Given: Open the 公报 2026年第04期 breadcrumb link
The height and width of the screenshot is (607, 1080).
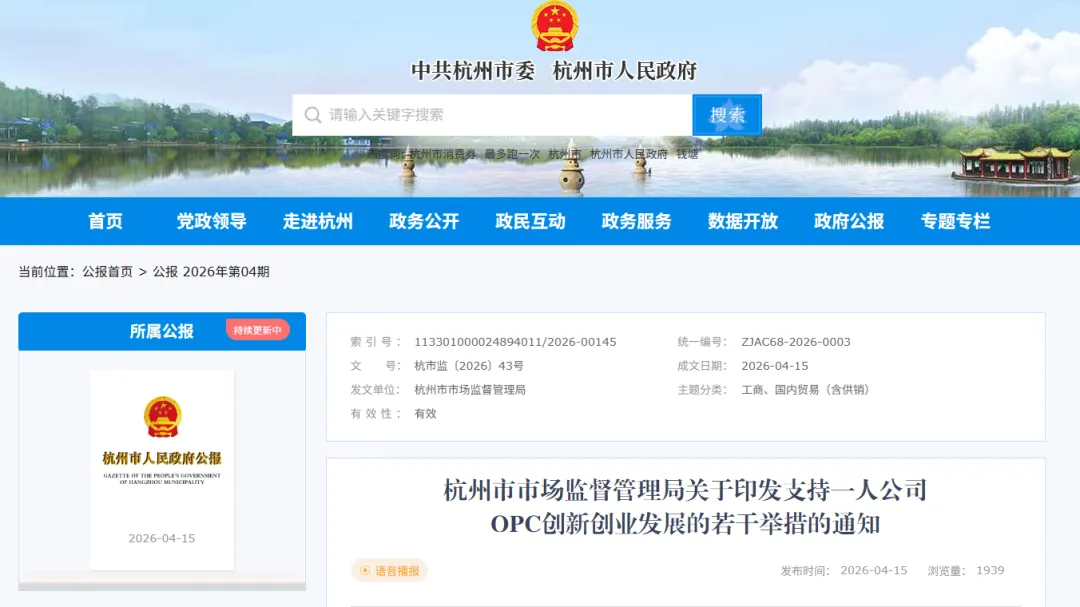Looking at the screenshot, I should click(x=211, y=272).
